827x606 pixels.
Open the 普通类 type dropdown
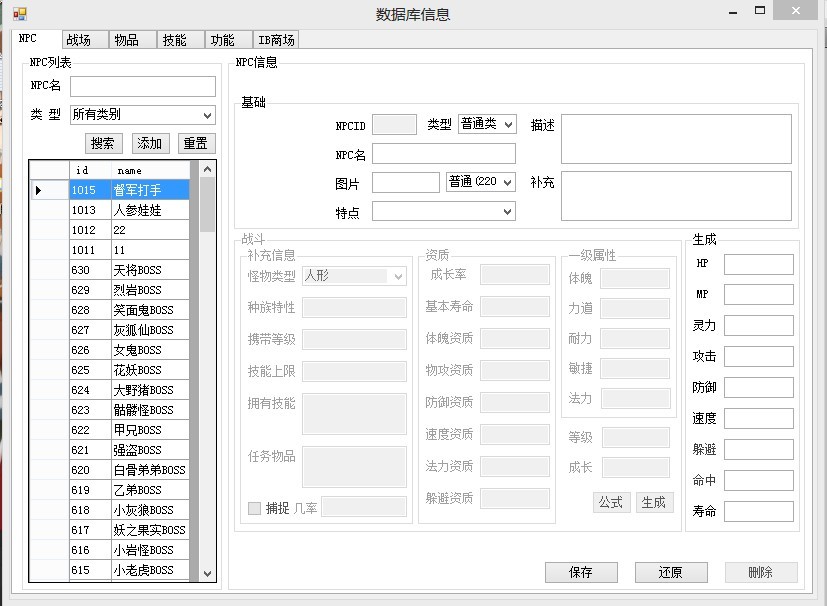[x=487, y=124]
